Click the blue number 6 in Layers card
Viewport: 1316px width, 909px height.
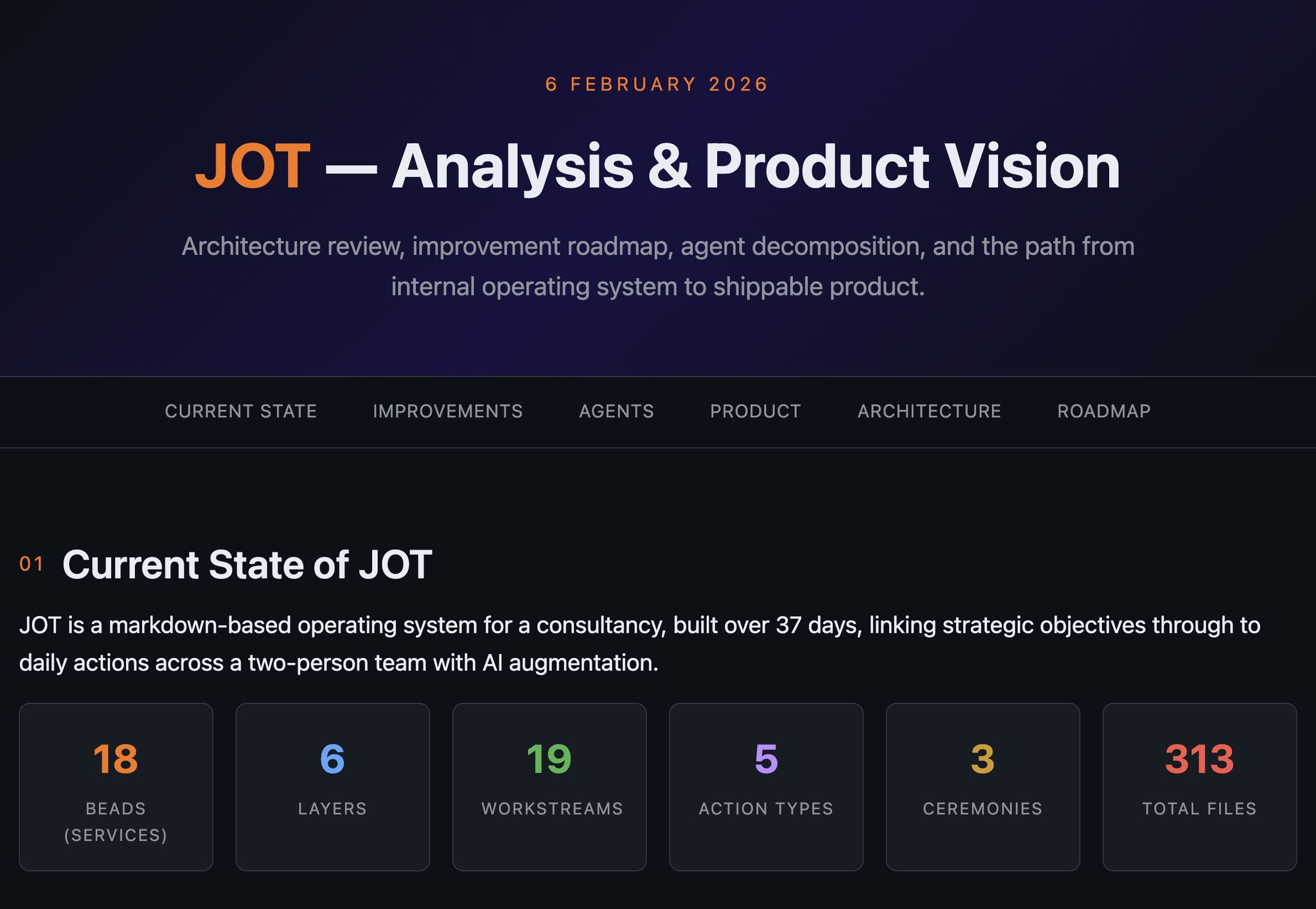pyautogui.click(x=332, y=759)
